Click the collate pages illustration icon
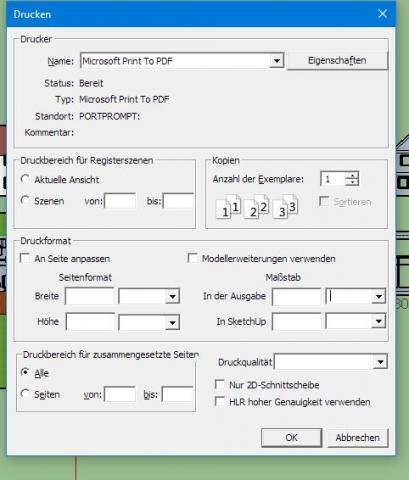Screen dimensions: 409x480 (x=257, y=206)
